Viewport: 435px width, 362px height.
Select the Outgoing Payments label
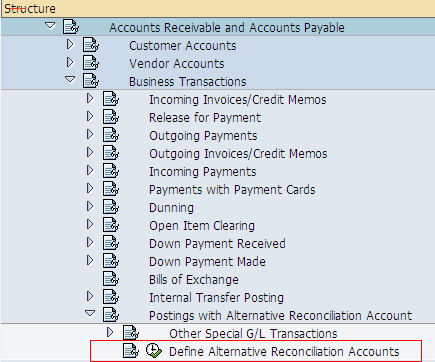click(203, 135)
